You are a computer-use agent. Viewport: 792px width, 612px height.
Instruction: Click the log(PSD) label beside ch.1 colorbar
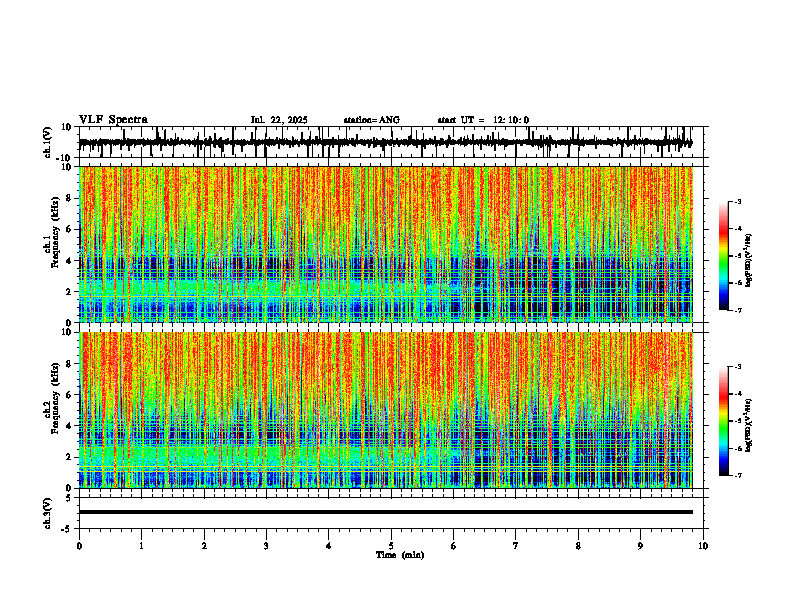[749, 260]
